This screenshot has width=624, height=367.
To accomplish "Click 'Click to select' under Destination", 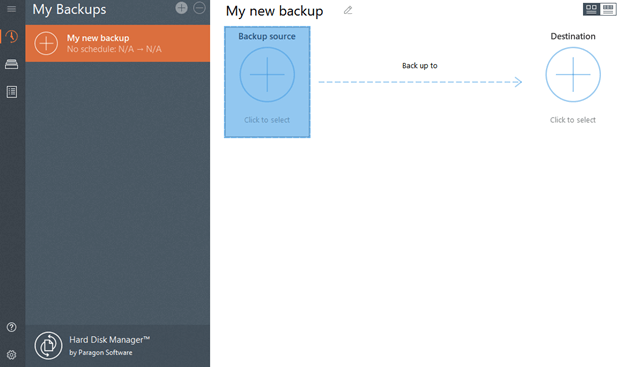I will pyautogui.click(x=573, y=120).
